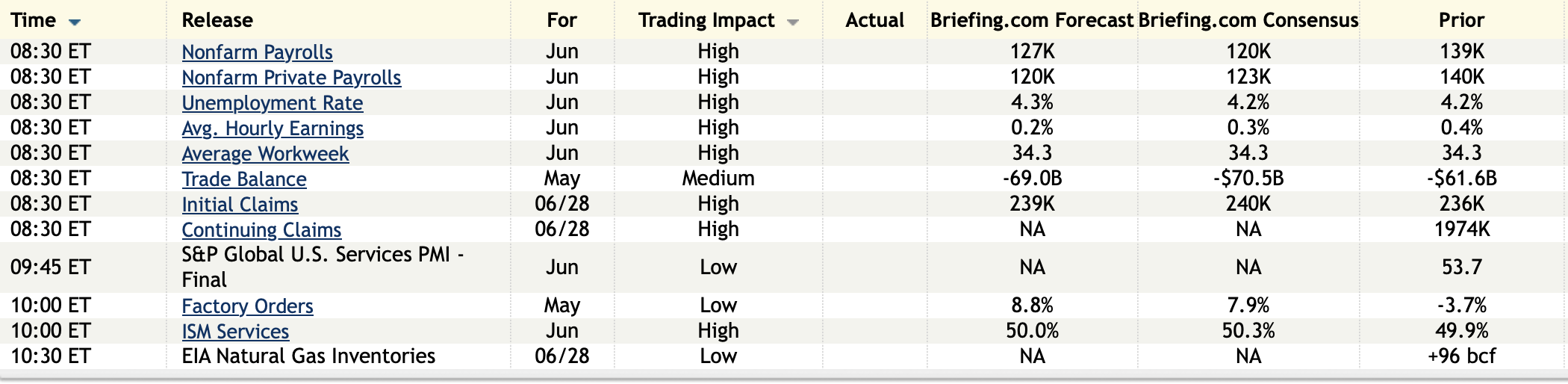
Task: Click the Factory Orders link
Action: tap(247, 306)
